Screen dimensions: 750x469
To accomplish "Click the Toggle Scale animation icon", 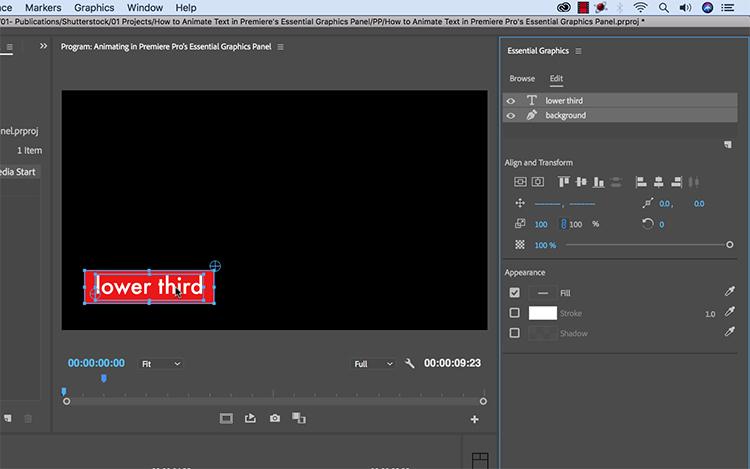I will click(520, 224).
